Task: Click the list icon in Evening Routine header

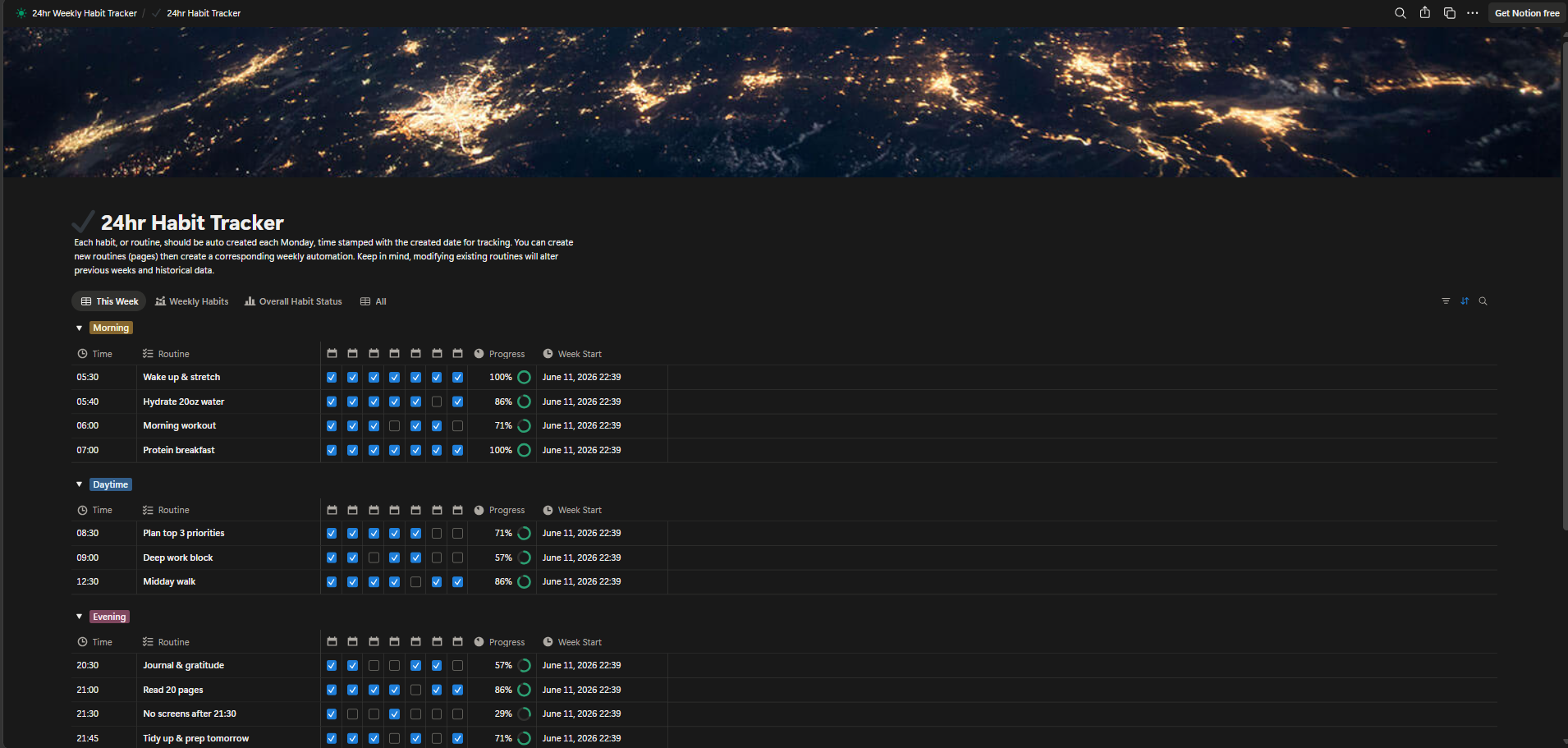Action: click(148, 642)
